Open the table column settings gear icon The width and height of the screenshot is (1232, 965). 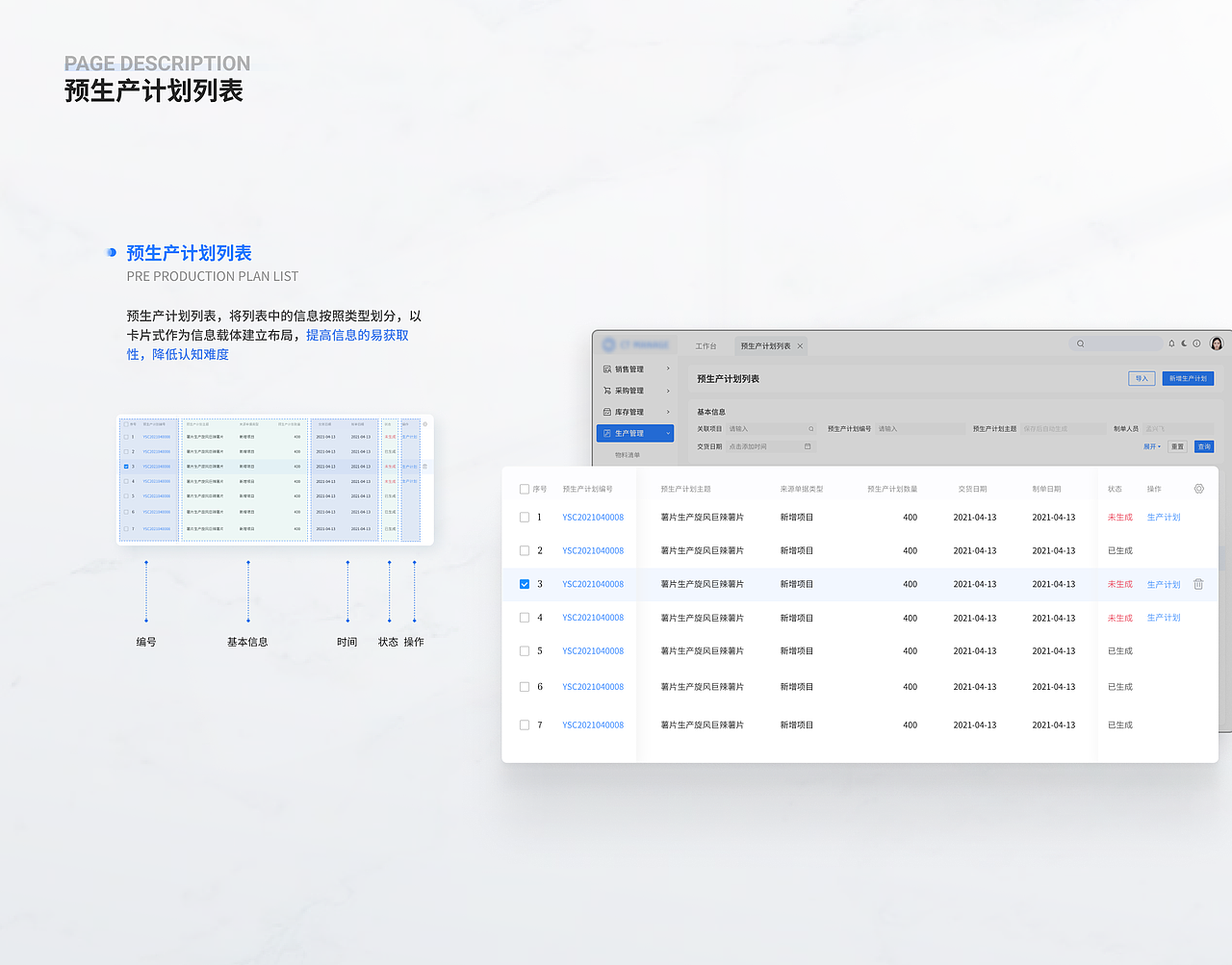click(x=1198, y=489)
